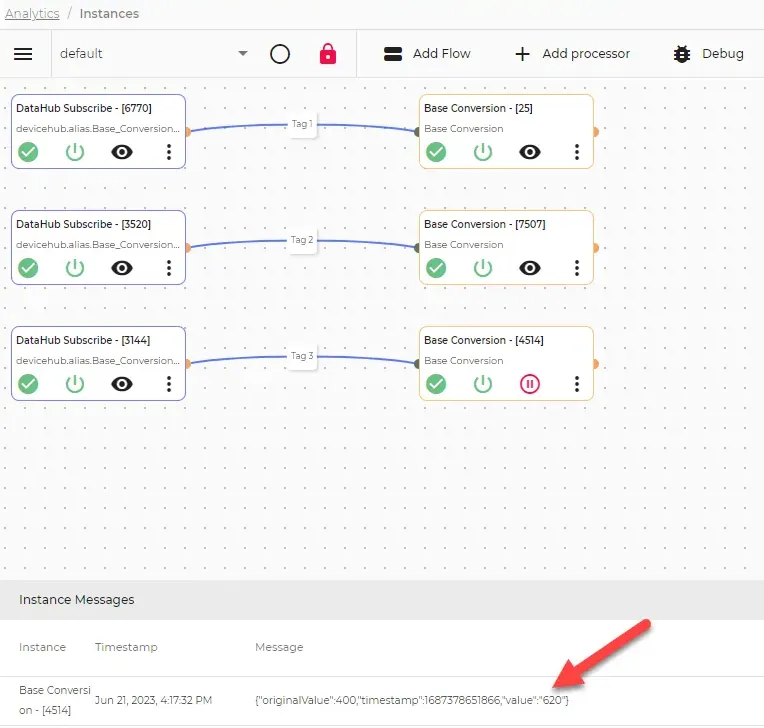Viewport: 764px width, 728px height.
Task: Click output port of DataHub Subscribe [6770]
Action: 188,132
